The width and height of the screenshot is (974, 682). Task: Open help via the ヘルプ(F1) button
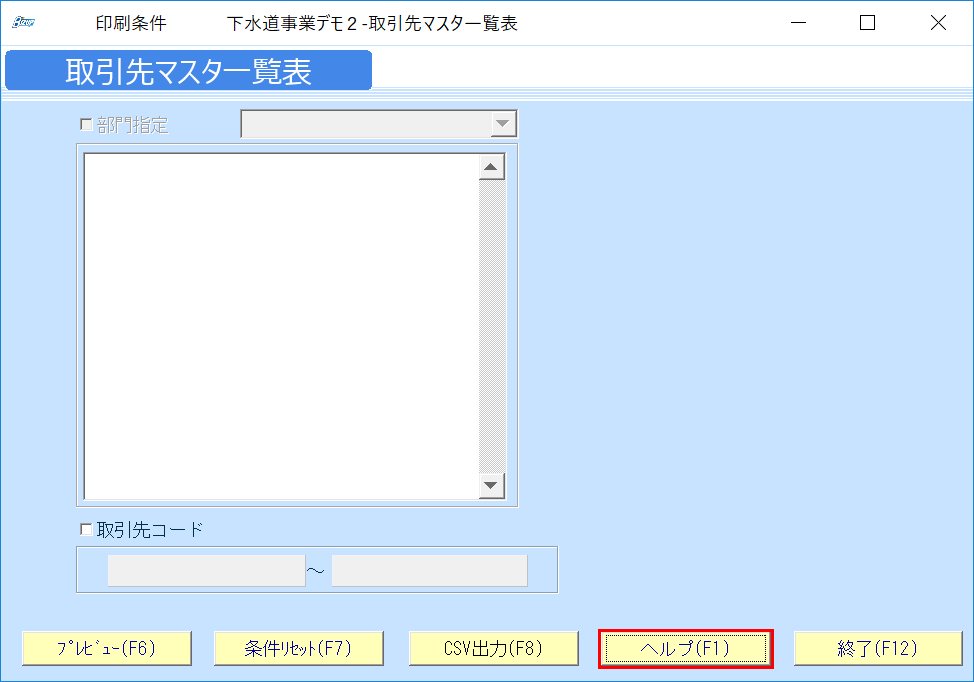(x=685, y=648)
